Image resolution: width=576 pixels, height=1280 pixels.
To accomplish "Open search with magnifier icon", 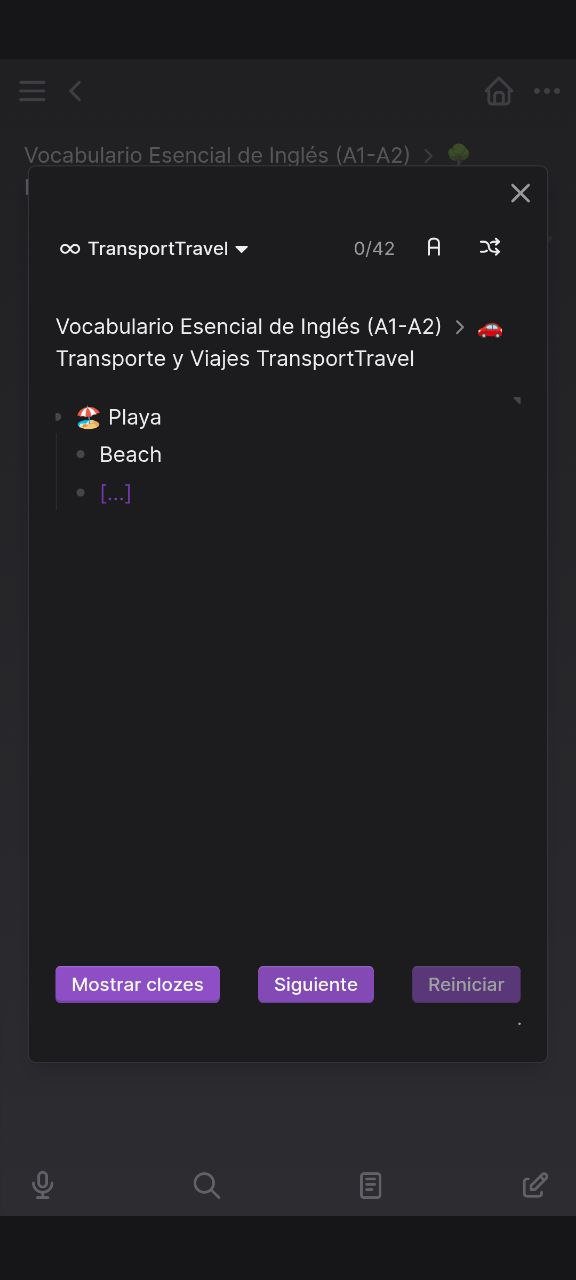I will [206, 1186].
